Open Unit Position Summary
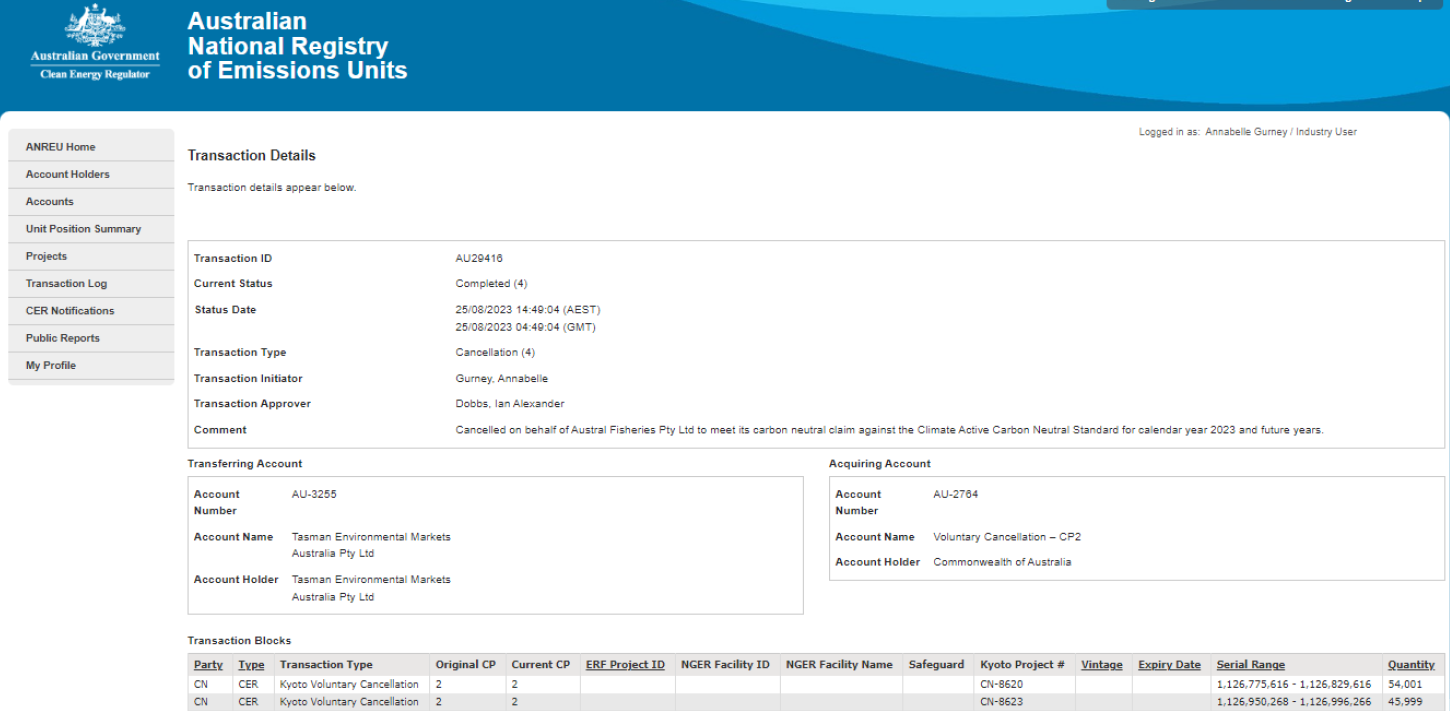Viewport: 1450px width, 711px height. [x=83, y=229]
